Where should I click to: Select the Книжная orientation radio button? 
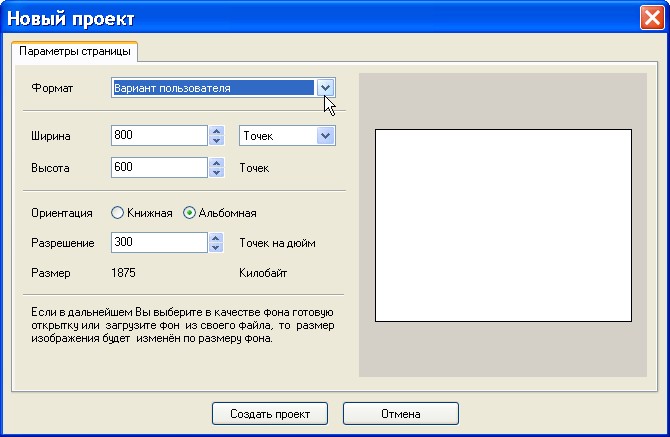tap(117, 213)
